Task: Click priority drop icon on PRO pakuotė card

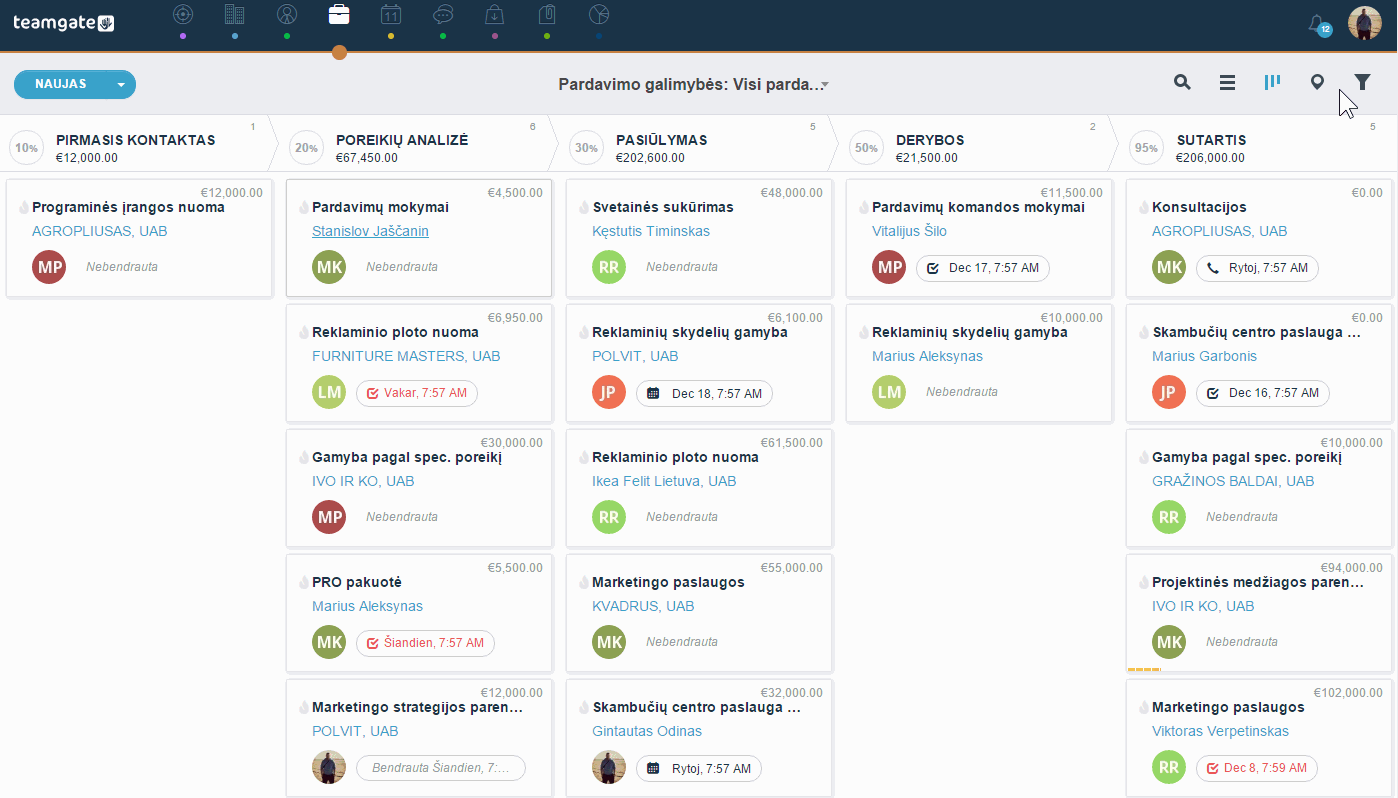Action: tap(304, 583)
